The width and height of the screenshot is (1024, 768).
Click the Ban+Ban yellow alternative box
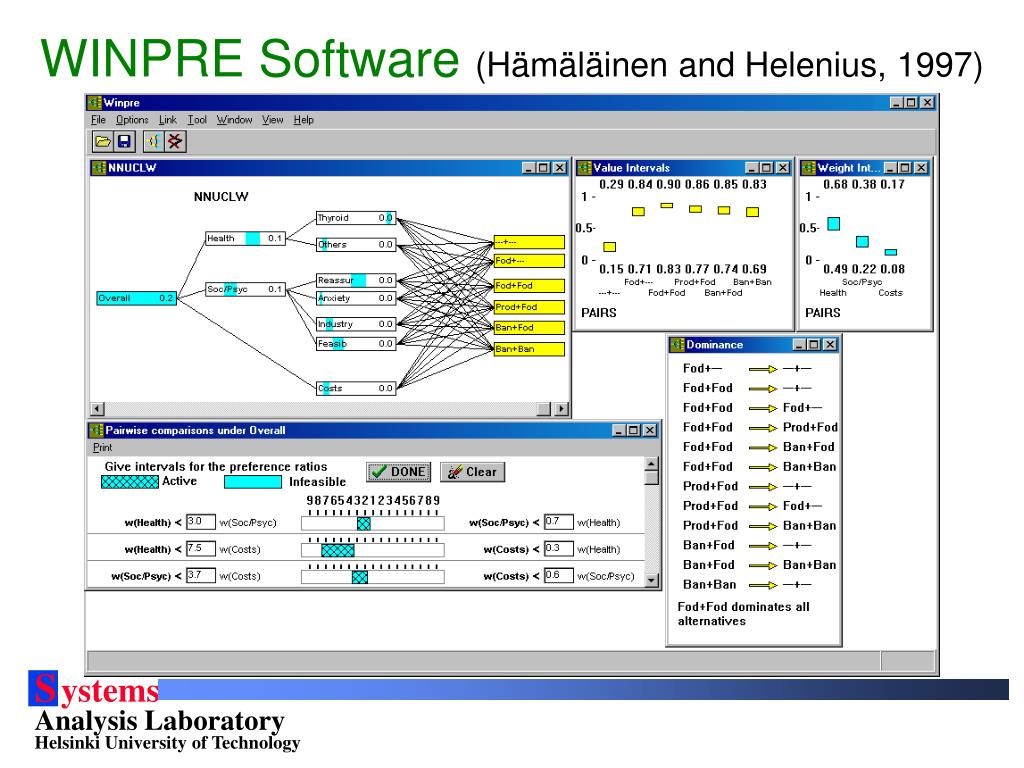[529, 349]
